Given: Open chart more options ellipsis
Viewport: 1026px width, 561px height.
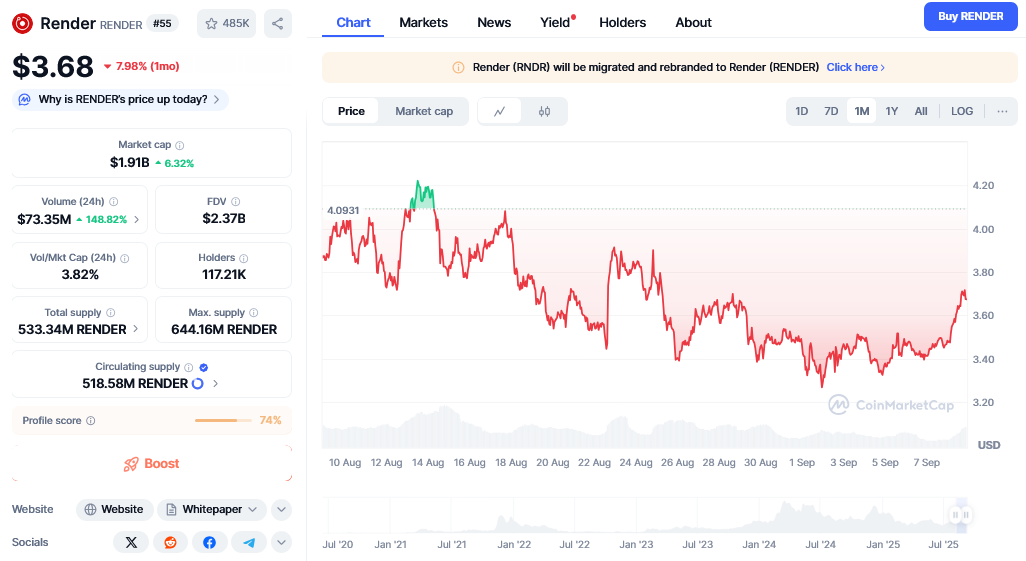Looking at the screenshot, I should pyautogui.click(x=1002, y=111).
